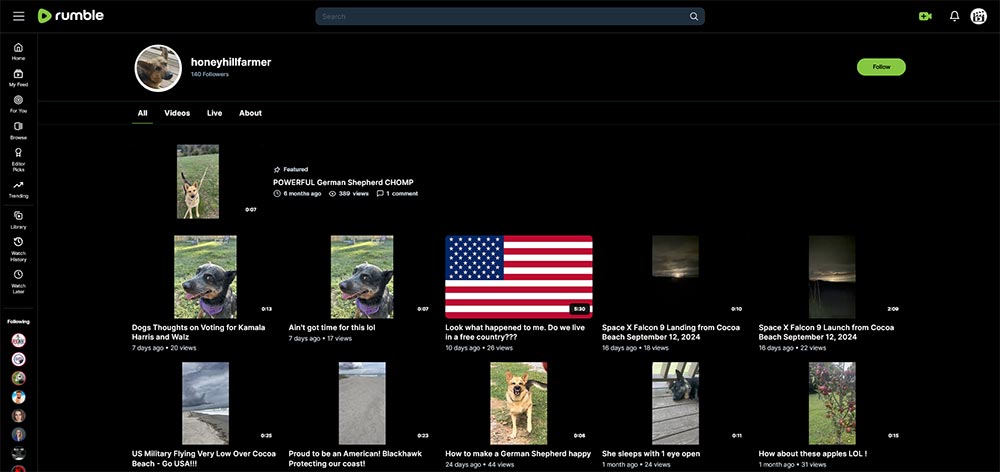Open Editor Picks in sidebar
Viewport: 1000px width, 472px height.
coord(18,159)
